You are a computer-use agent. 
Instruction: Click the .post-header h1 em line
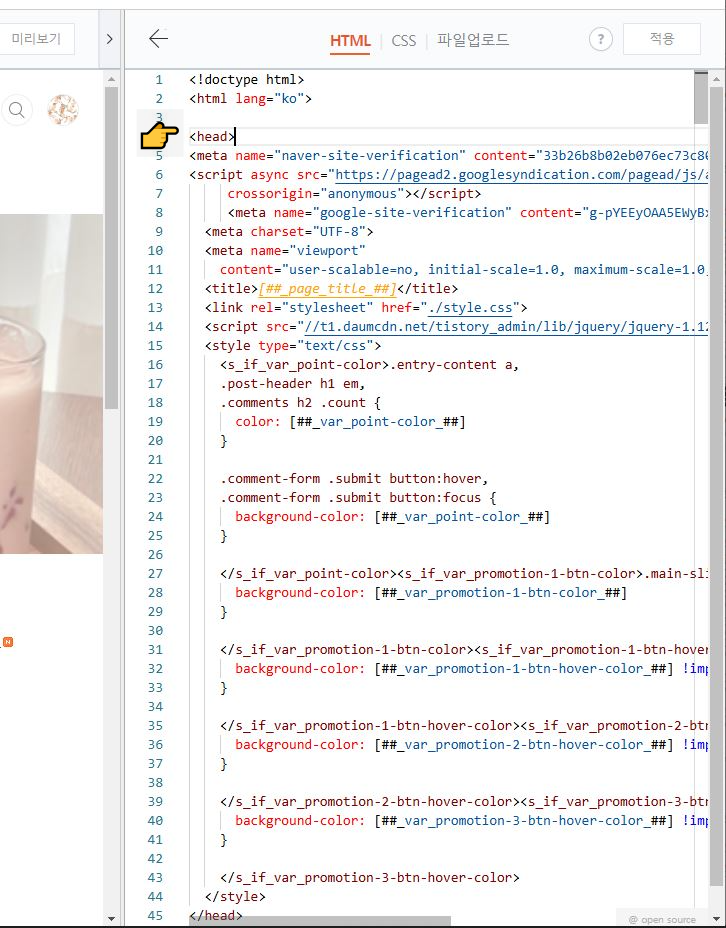(293, 384)
